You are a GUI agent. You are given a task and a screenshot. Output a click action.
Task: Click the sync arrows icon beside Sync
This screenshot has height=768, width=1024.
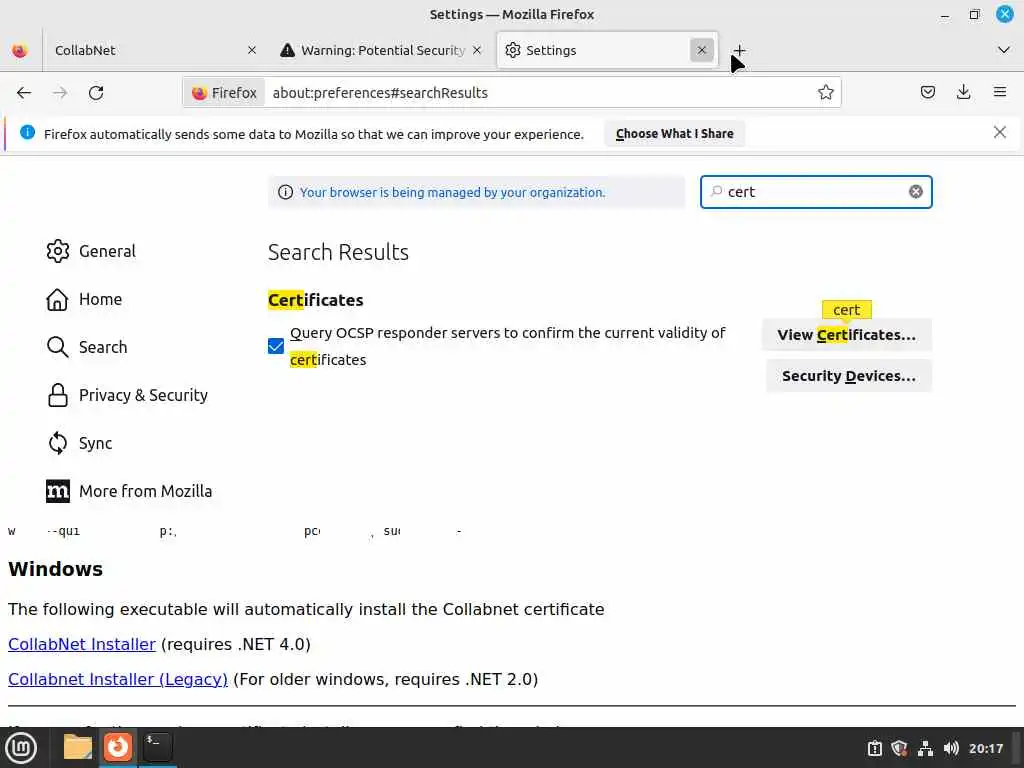click(57, 443)
